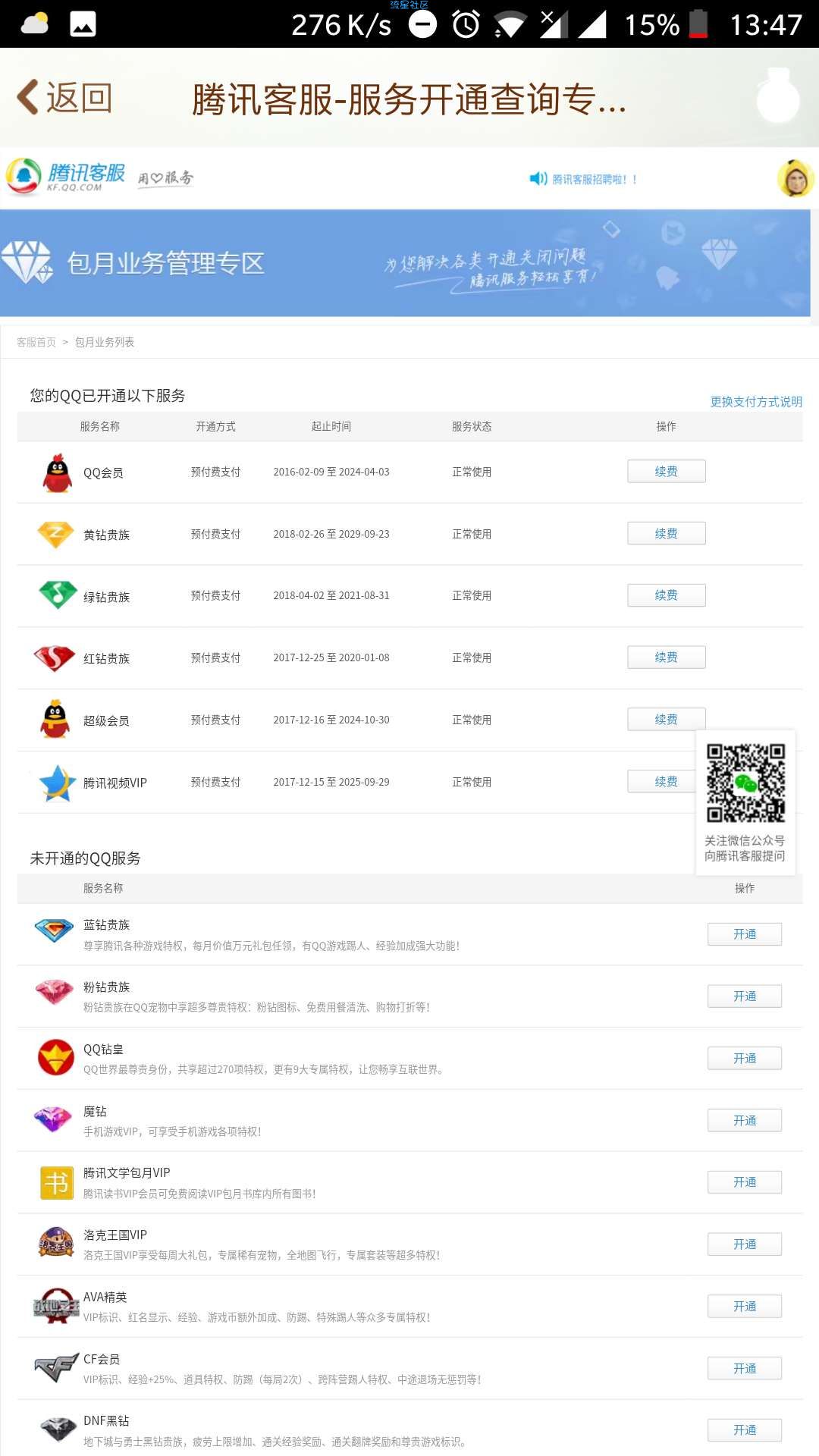Click the 粉钻贵族 pink diamond icon

(55, 992)
